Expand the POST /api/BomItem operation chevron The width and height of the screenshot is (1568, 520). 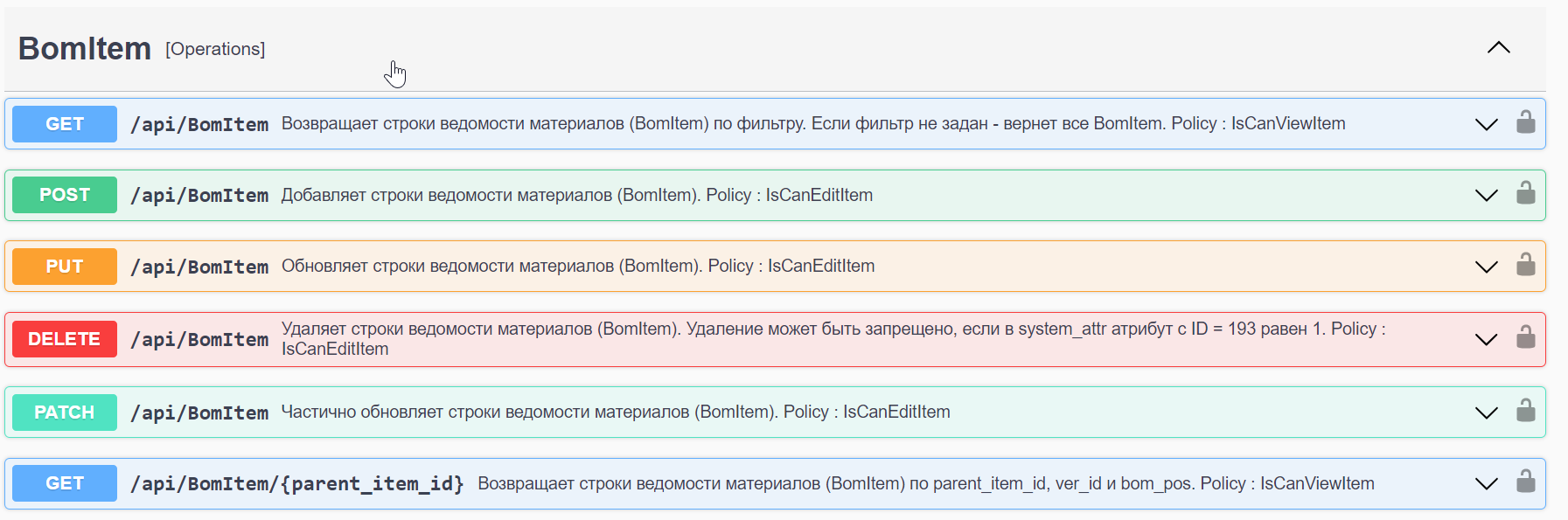(x=1486, y=195)
